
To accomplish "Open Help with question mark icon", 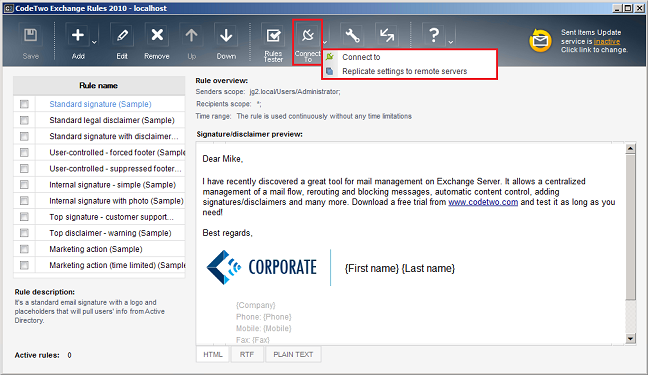I will point(434,35).
